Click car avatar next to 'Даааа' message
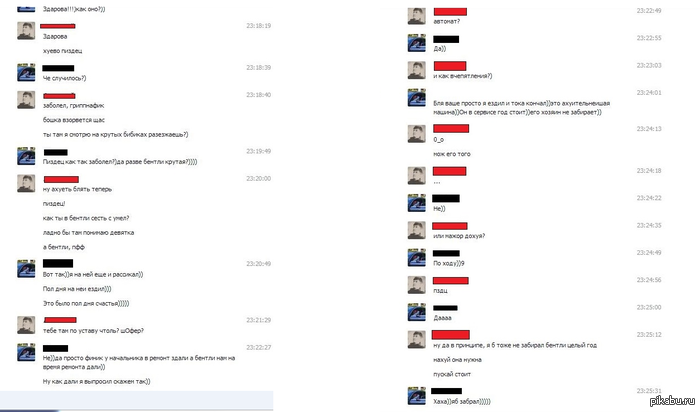This screenshot has width=700, height=412. click(417, 312)
